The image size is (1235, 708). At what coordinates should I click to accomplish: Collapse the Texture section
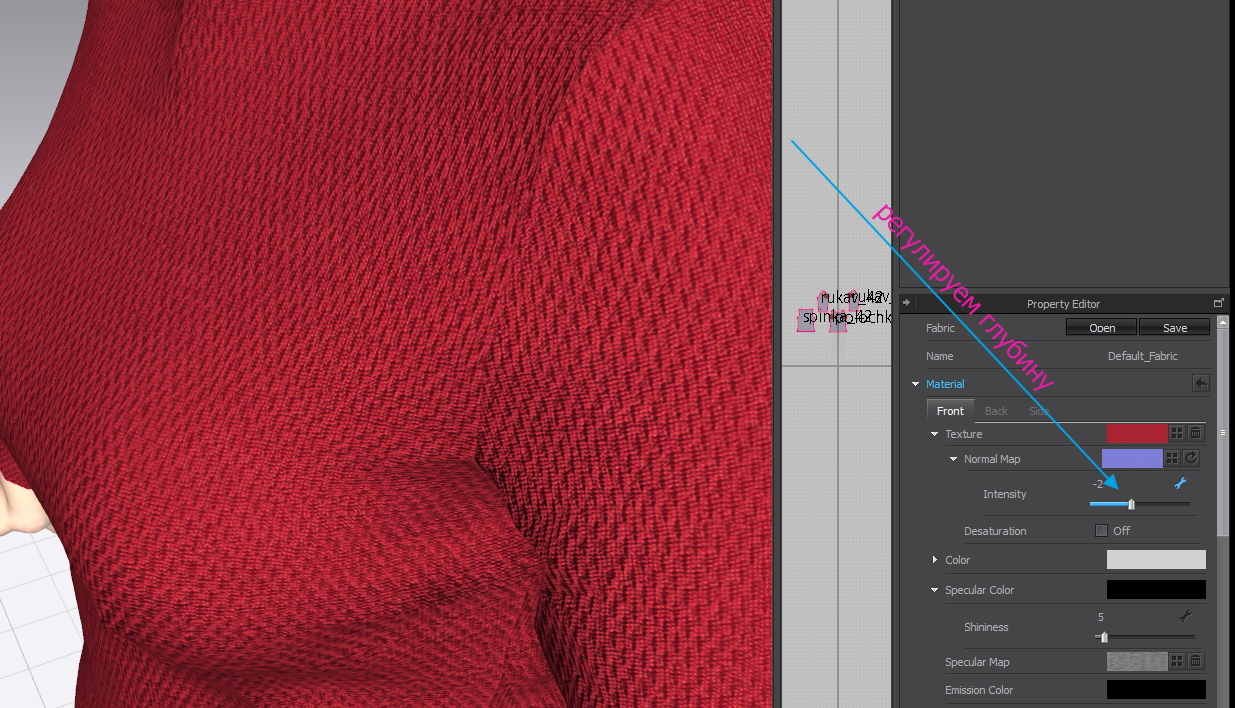pyautogui.click(x=935, y=434)
